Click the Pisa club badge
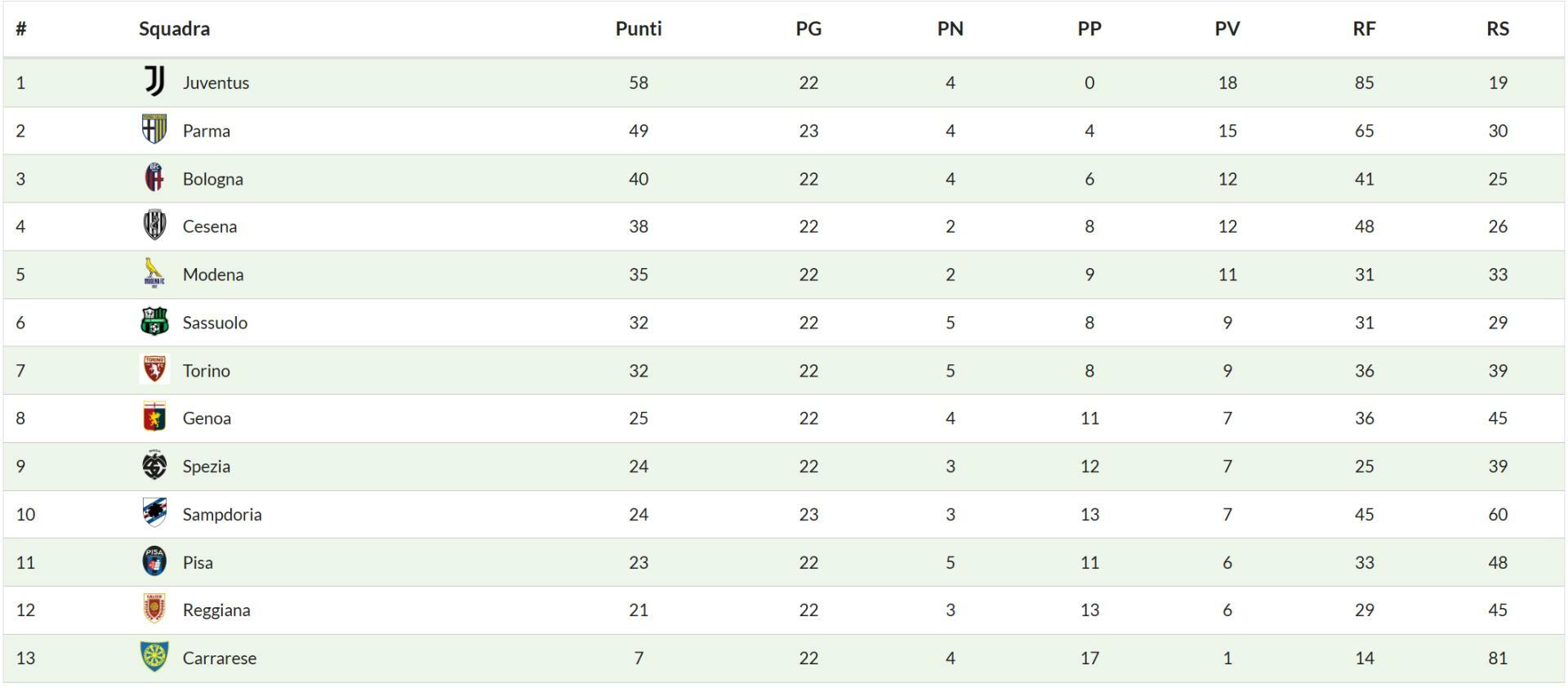 (154, 561)
